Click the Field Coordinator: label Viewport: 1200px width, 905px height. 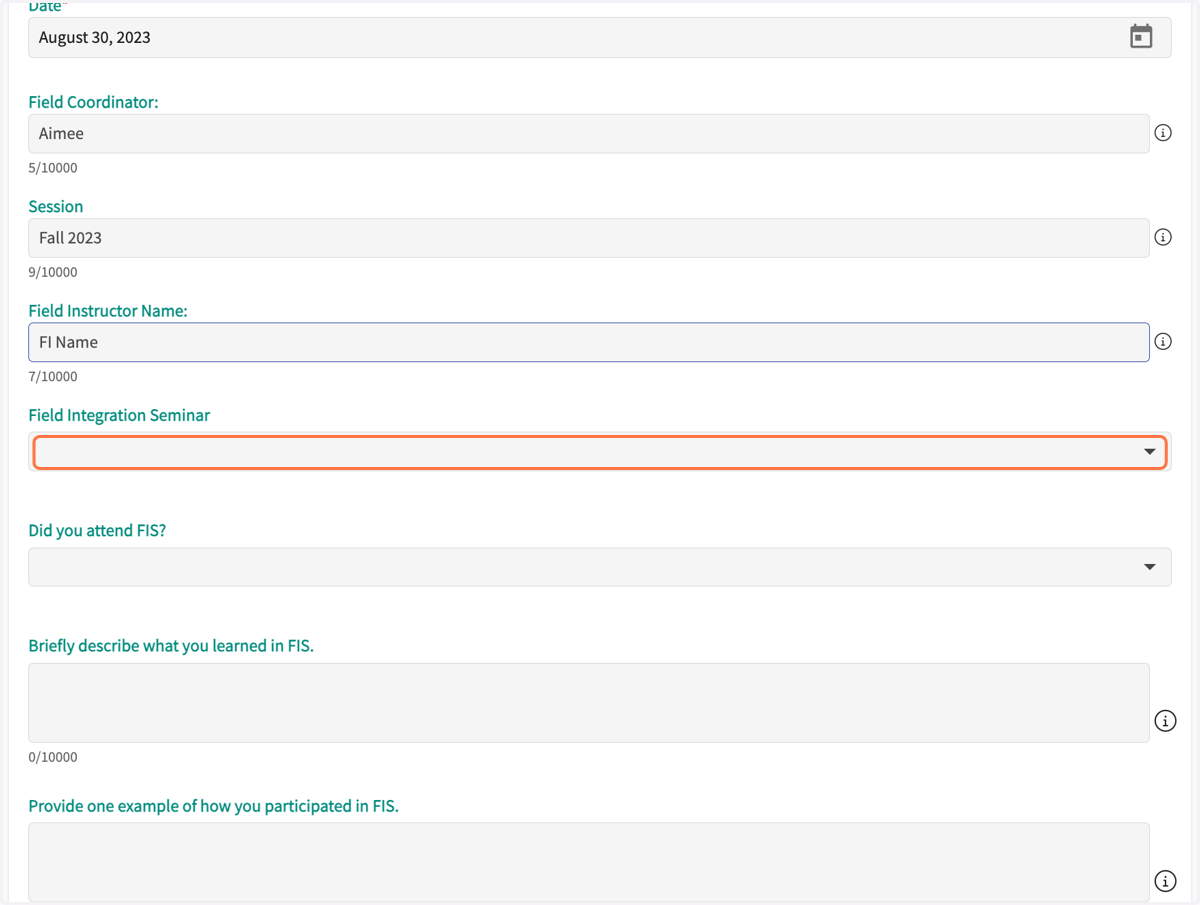(93, 102)
